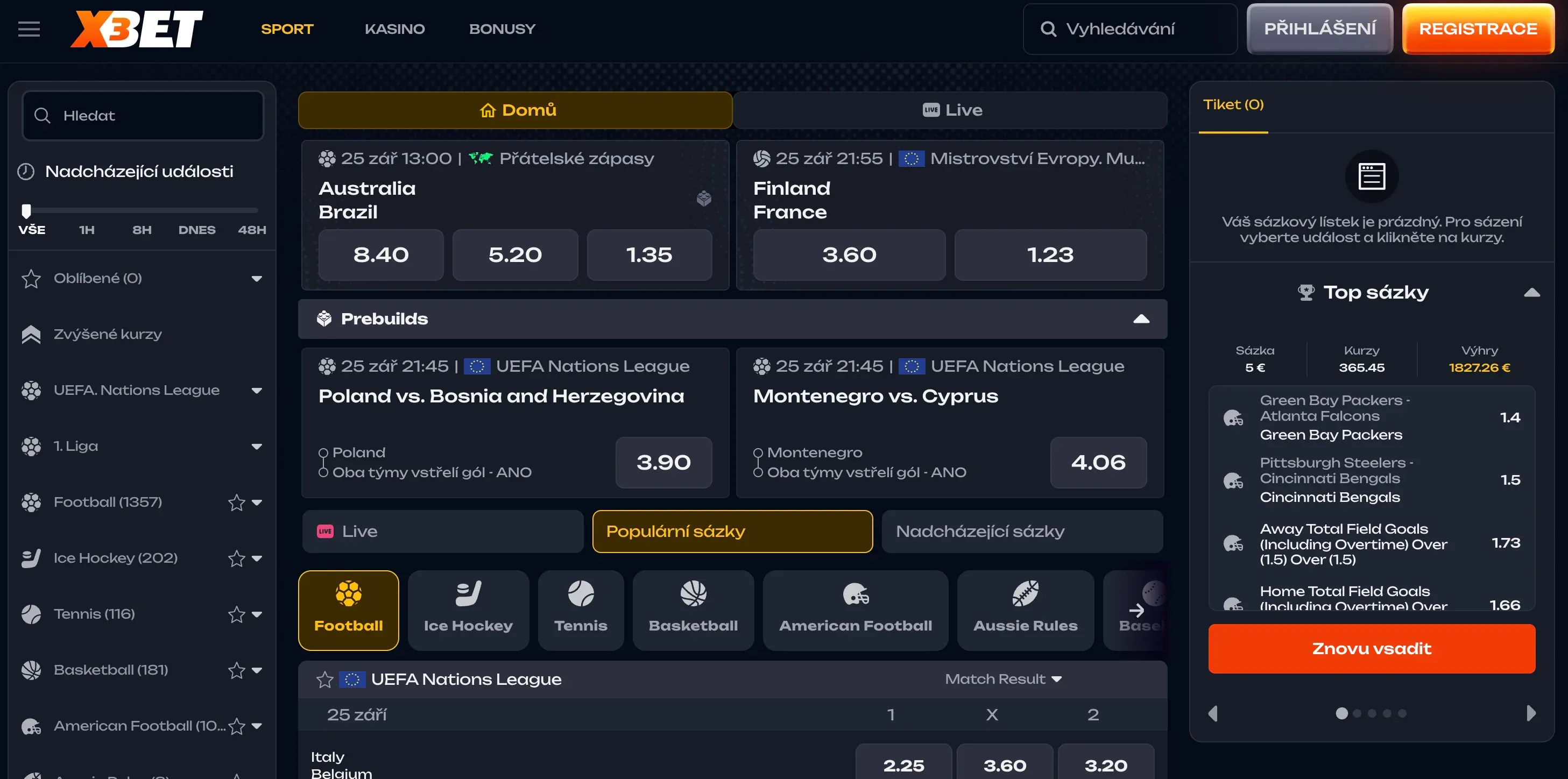Open the KASINO top menu item
This screenshot has width=1568, height=779.
[x=394, y=29]
